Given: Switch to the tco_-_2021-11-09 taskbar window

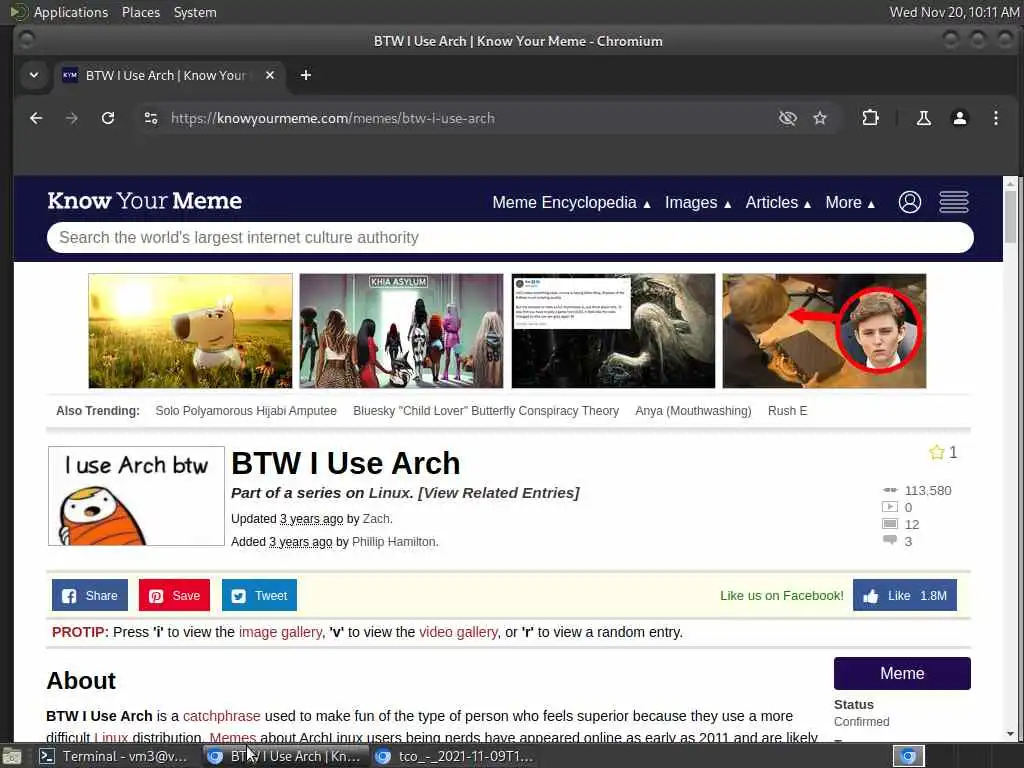Looking at the screenshot, I should coord(456,756).
